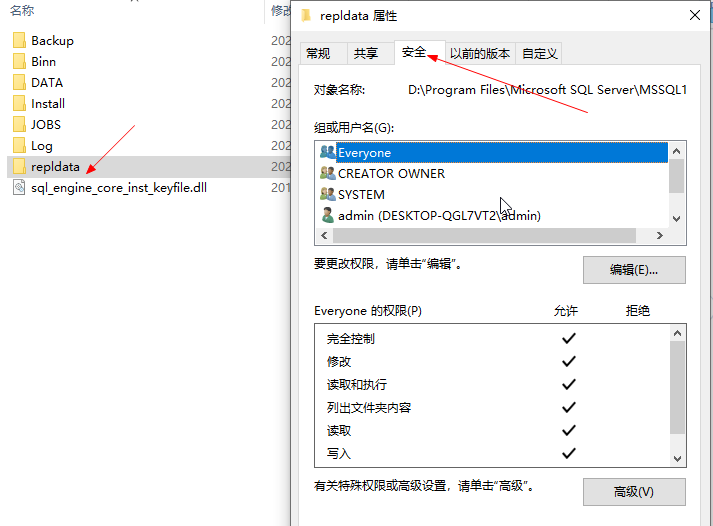Viewport: 713px width, 526px height.
Task: Select the Binn folder icon
Action: (19, 61)
